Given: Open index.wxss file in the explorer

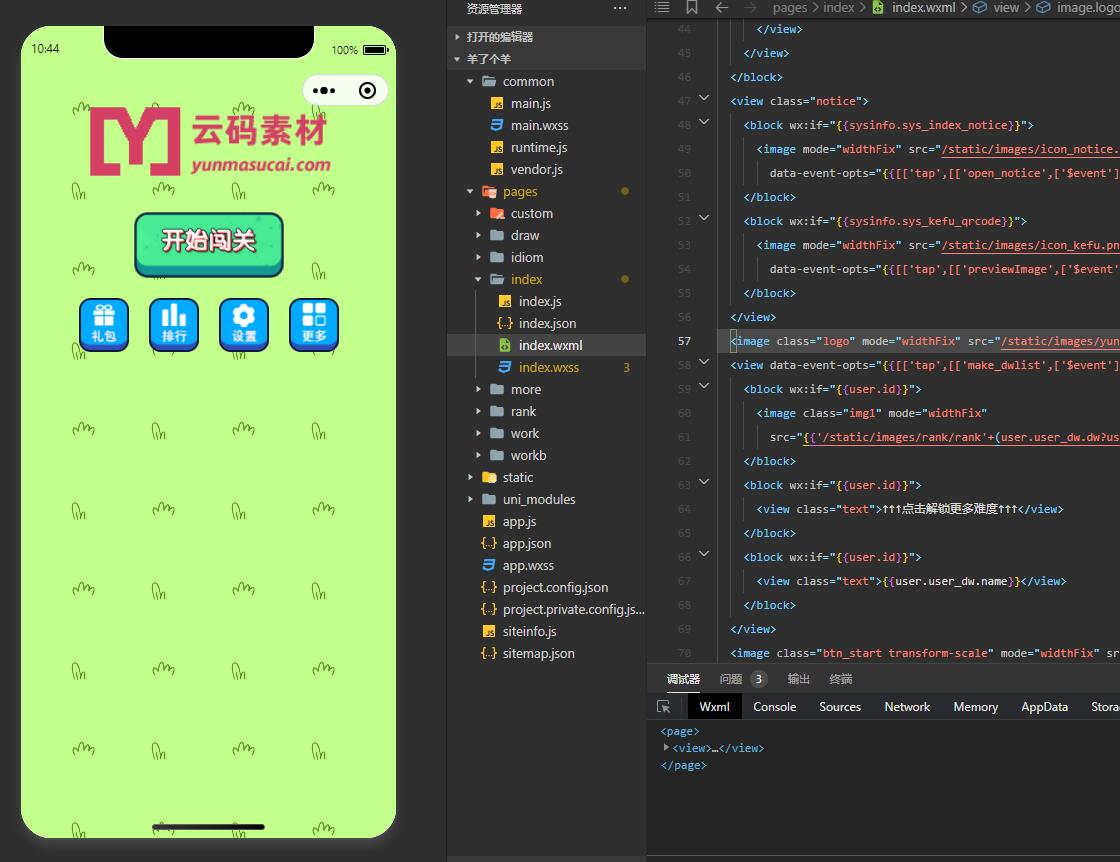Looking at the screenshot, I should click(548, 368).
